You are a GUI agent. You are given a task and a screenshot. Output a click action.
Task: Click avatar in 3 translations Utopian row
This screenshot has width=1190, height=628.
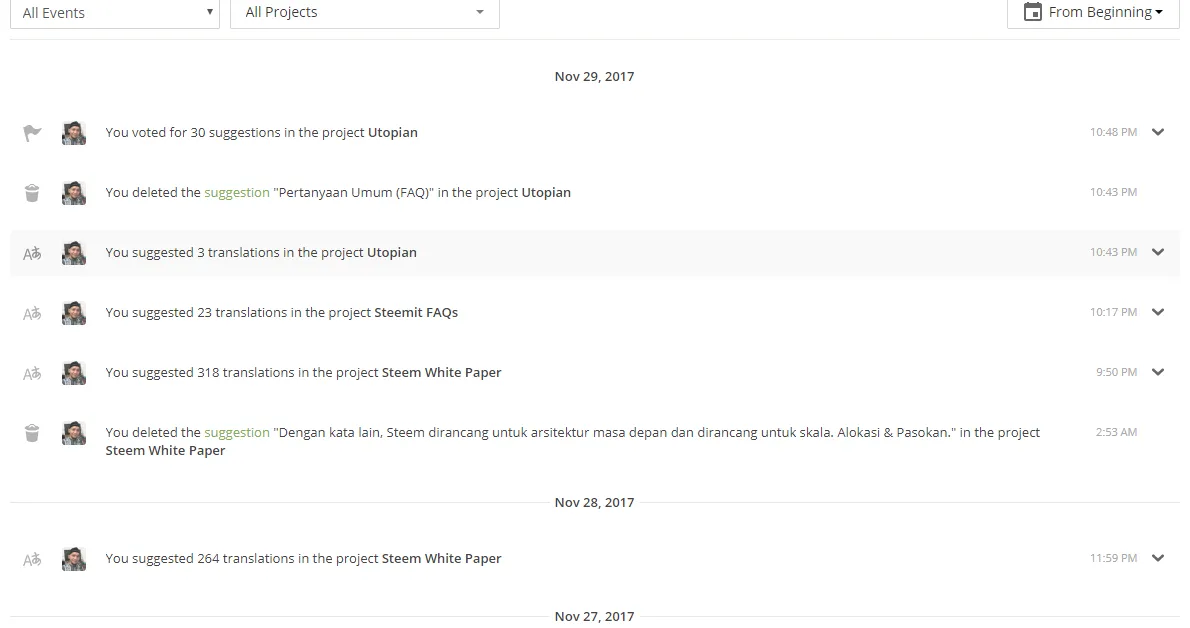tap(74, 253)
